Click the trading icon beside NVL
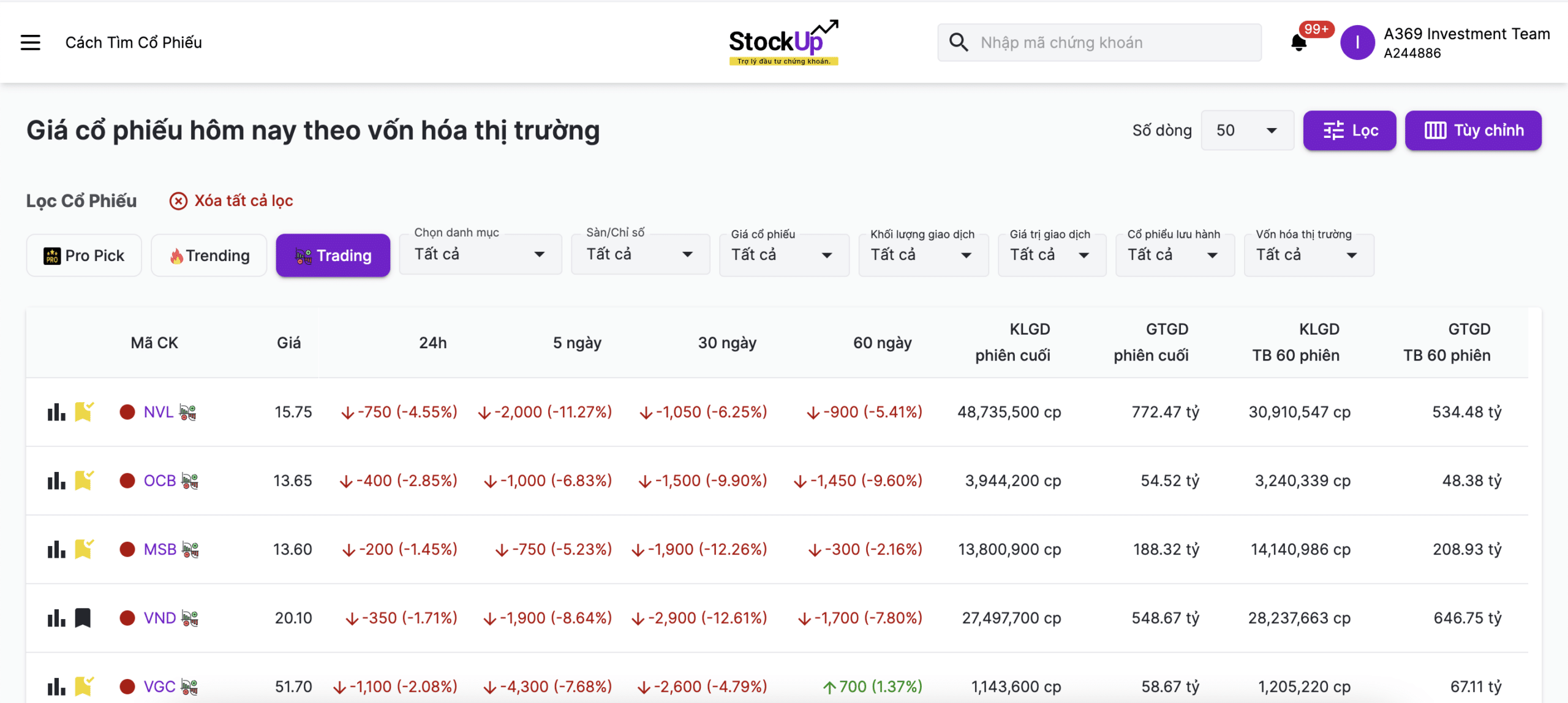This screenshot has height=703, width=1568. coord(188,412)
